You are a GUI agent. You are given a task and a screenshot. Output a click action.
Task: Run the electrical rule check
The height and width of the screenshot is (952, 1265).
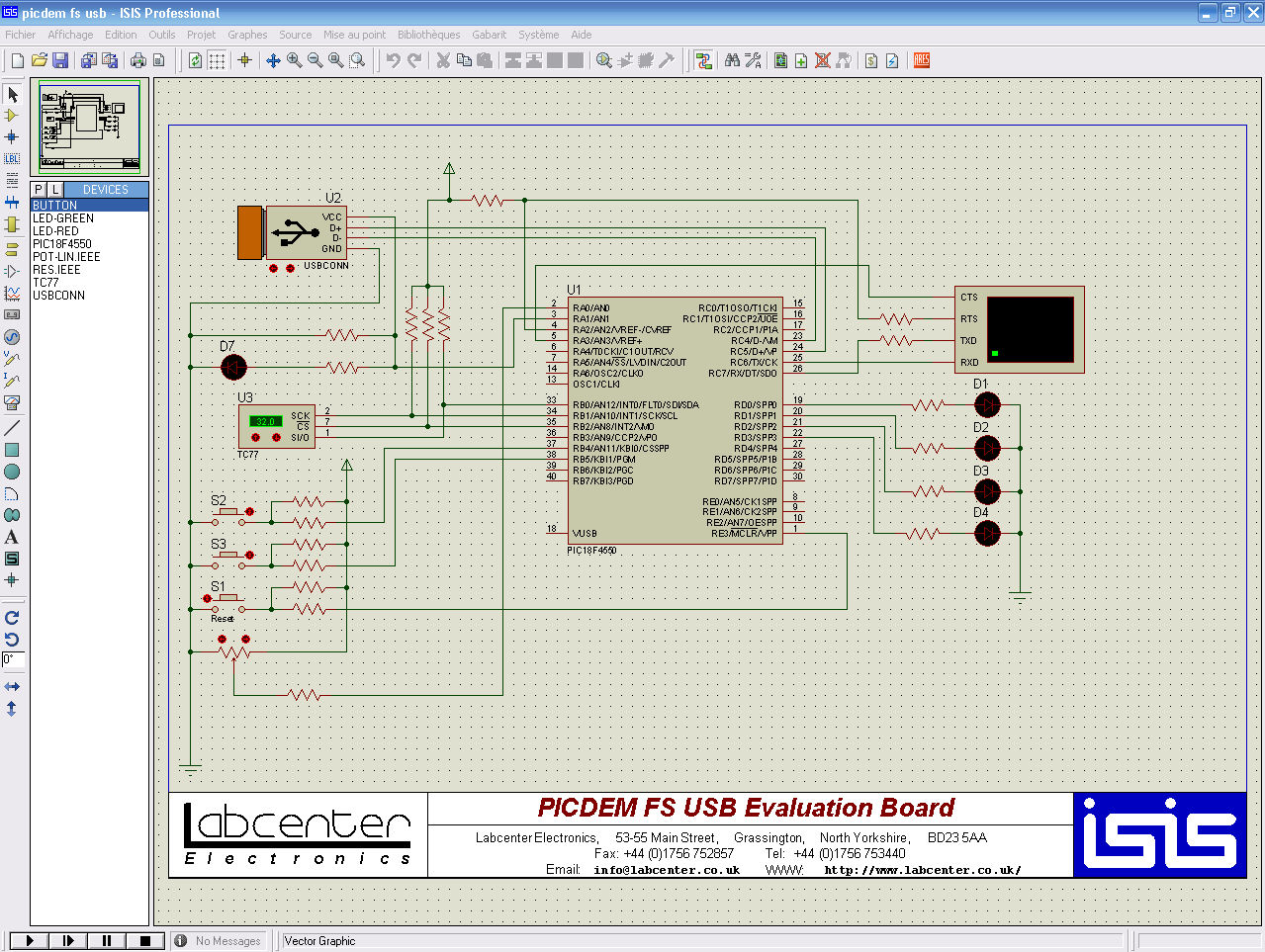pos(892,60)
